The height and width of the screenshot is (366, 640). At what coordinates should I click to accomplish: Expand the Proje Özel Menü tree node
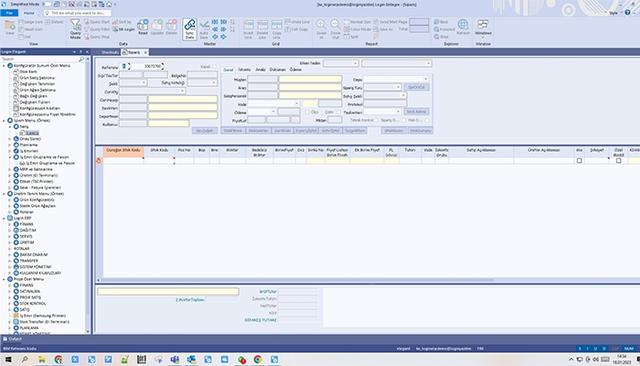pyautogui.click(x=4, y=279)
